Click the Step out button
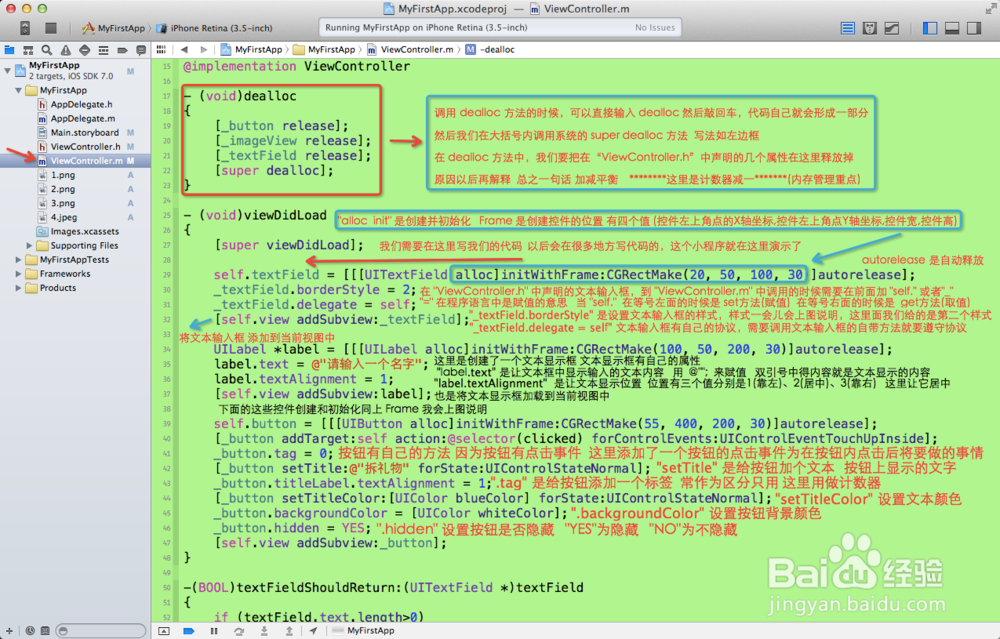The image size is (1000, 639). tap(289, 631)
